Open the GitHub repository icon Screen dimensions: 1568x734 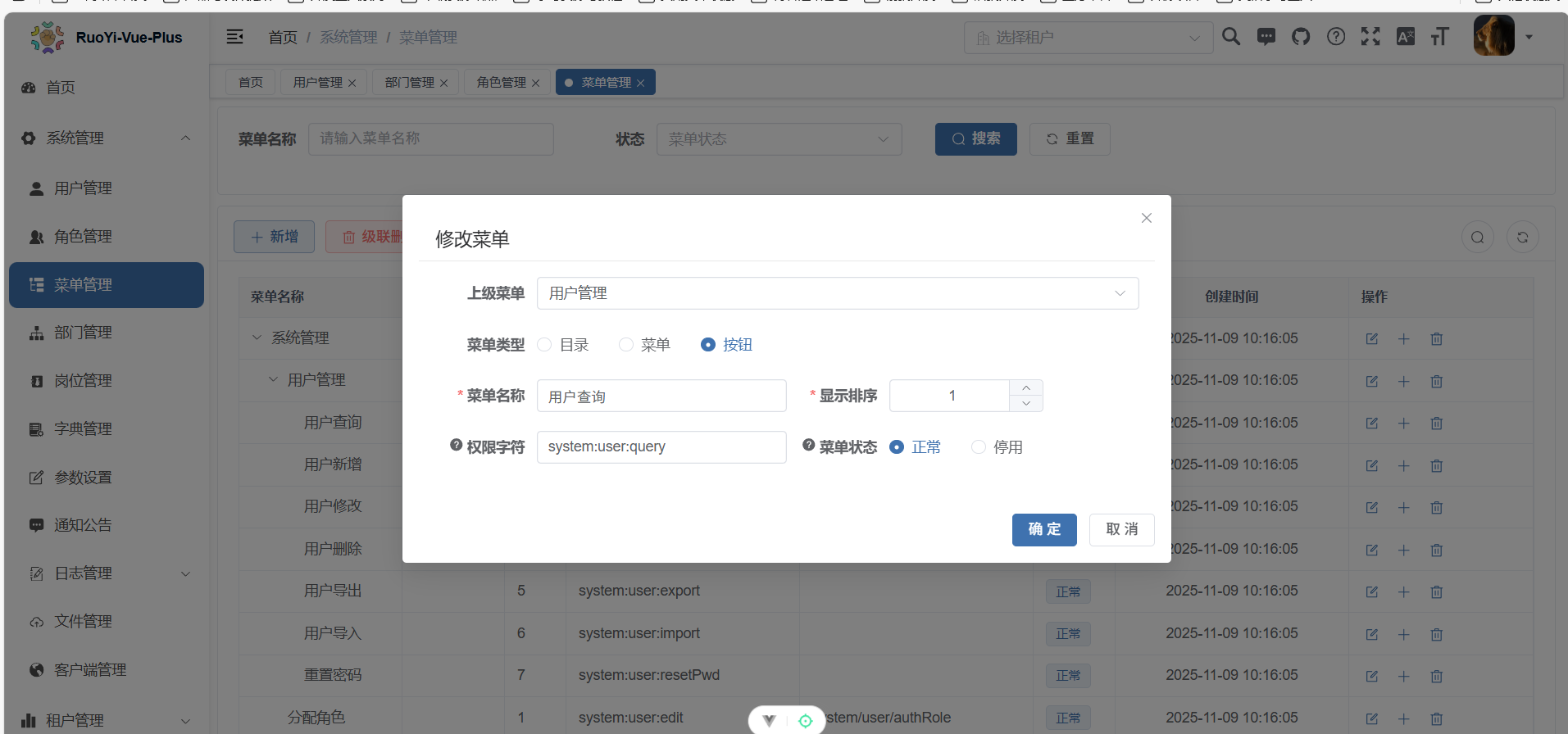click(x=1301, y=37)
